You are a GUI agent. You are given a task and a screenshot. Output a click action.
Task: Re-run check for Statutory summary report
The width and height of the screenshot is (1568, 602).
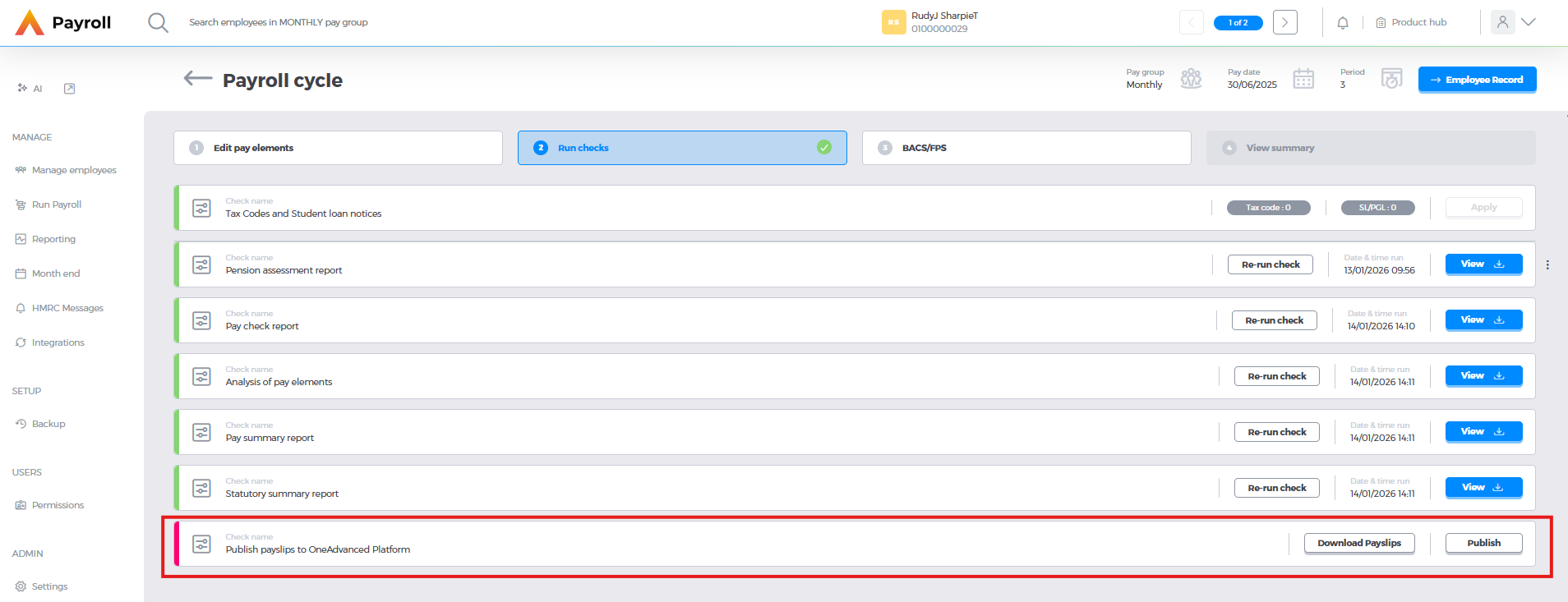[x=1276, y=488]
